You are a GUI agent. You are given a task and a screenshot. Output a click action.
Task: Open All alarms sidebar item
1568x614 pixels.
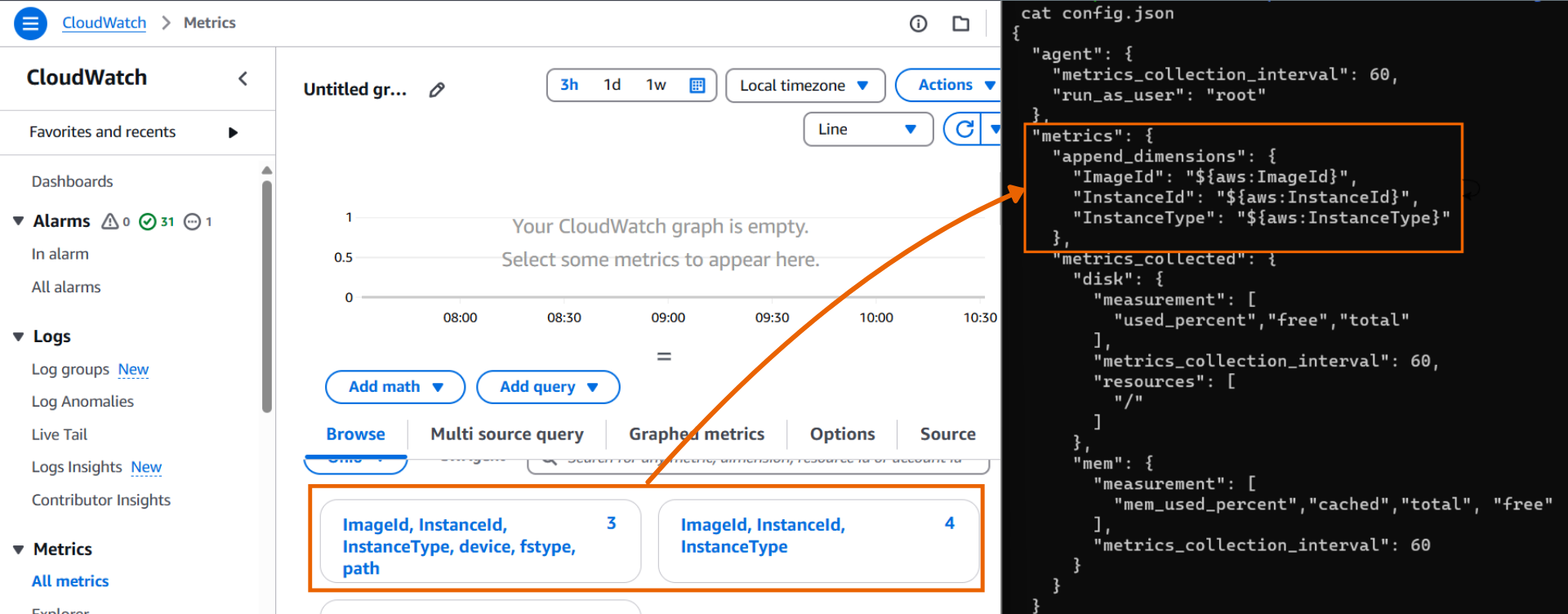66,287
